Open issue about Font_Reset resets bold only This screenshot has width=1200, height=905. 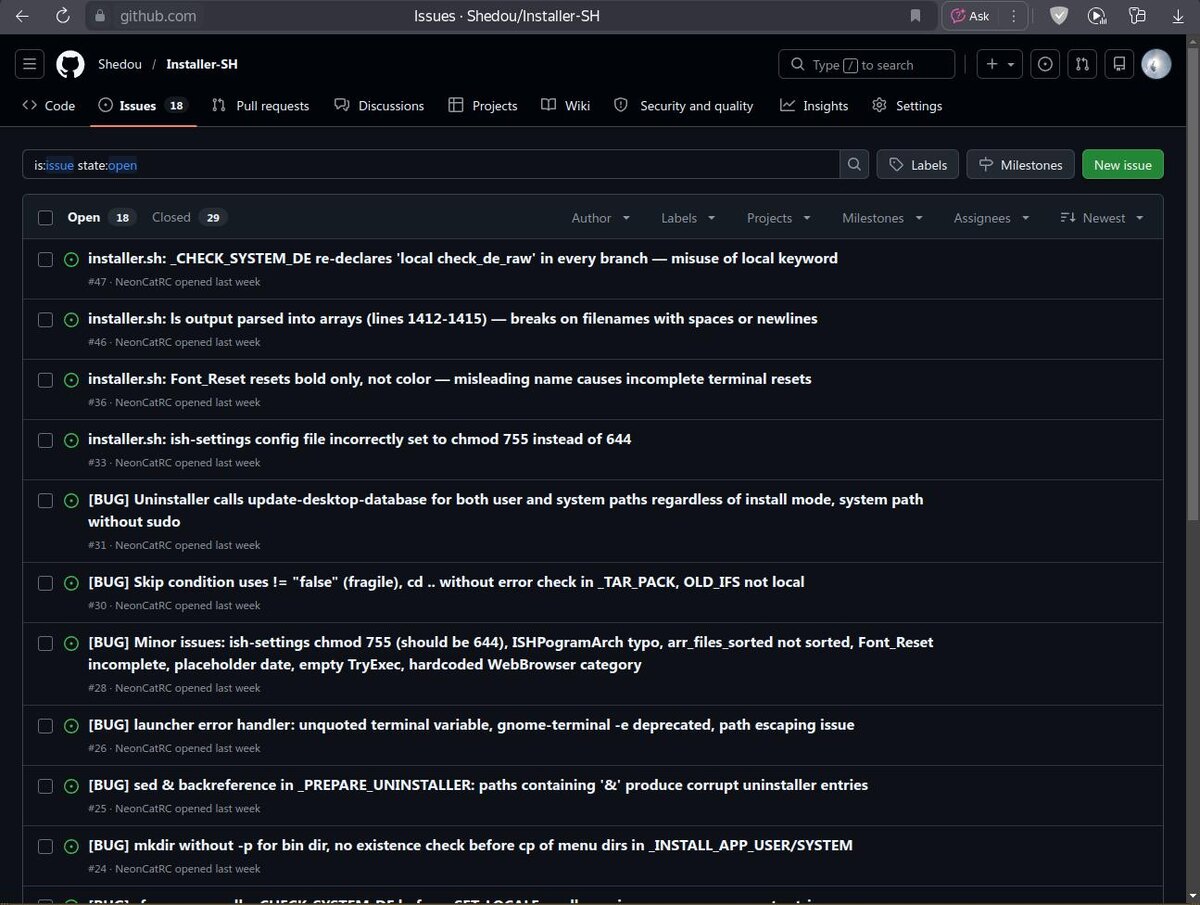tap(450, 379)
